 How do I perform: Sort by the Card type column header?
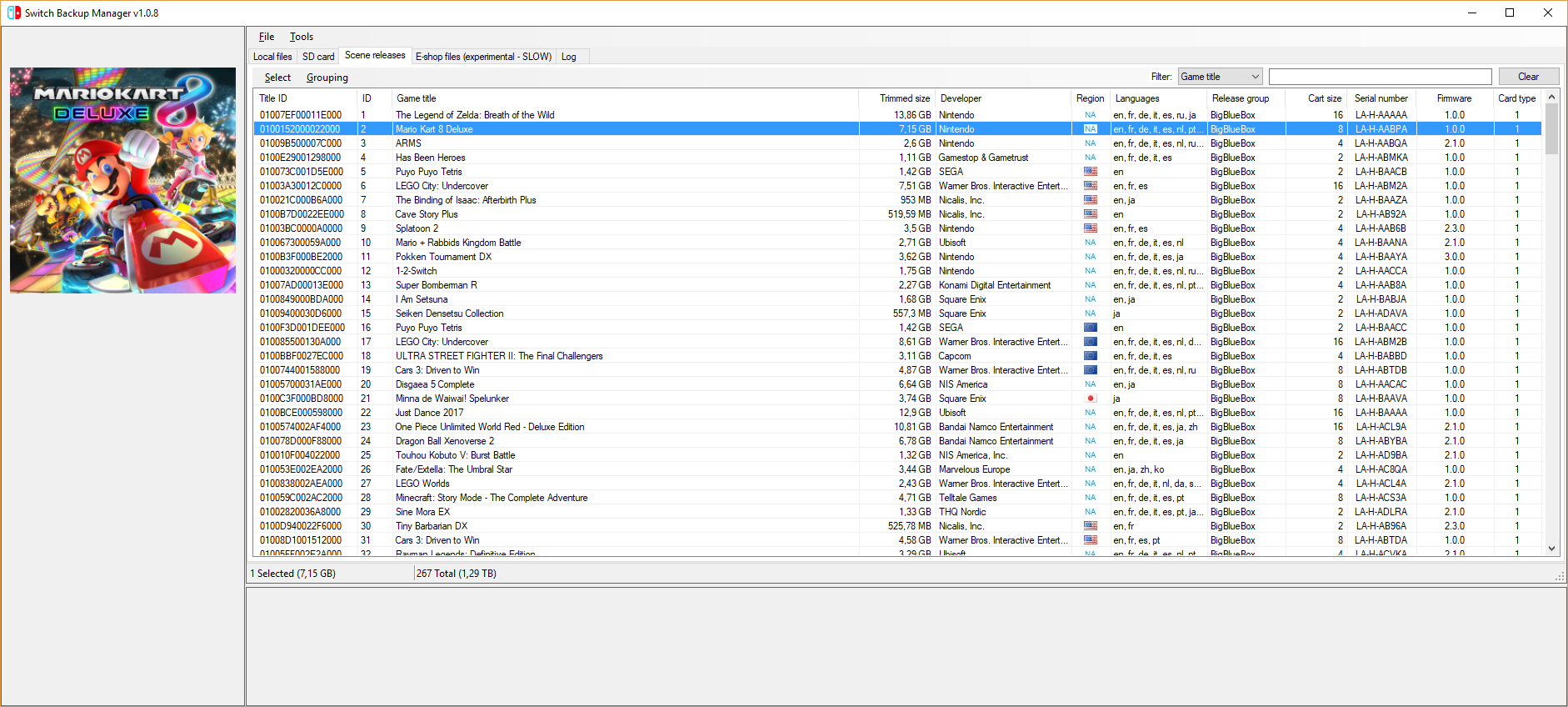(1517, 98)
